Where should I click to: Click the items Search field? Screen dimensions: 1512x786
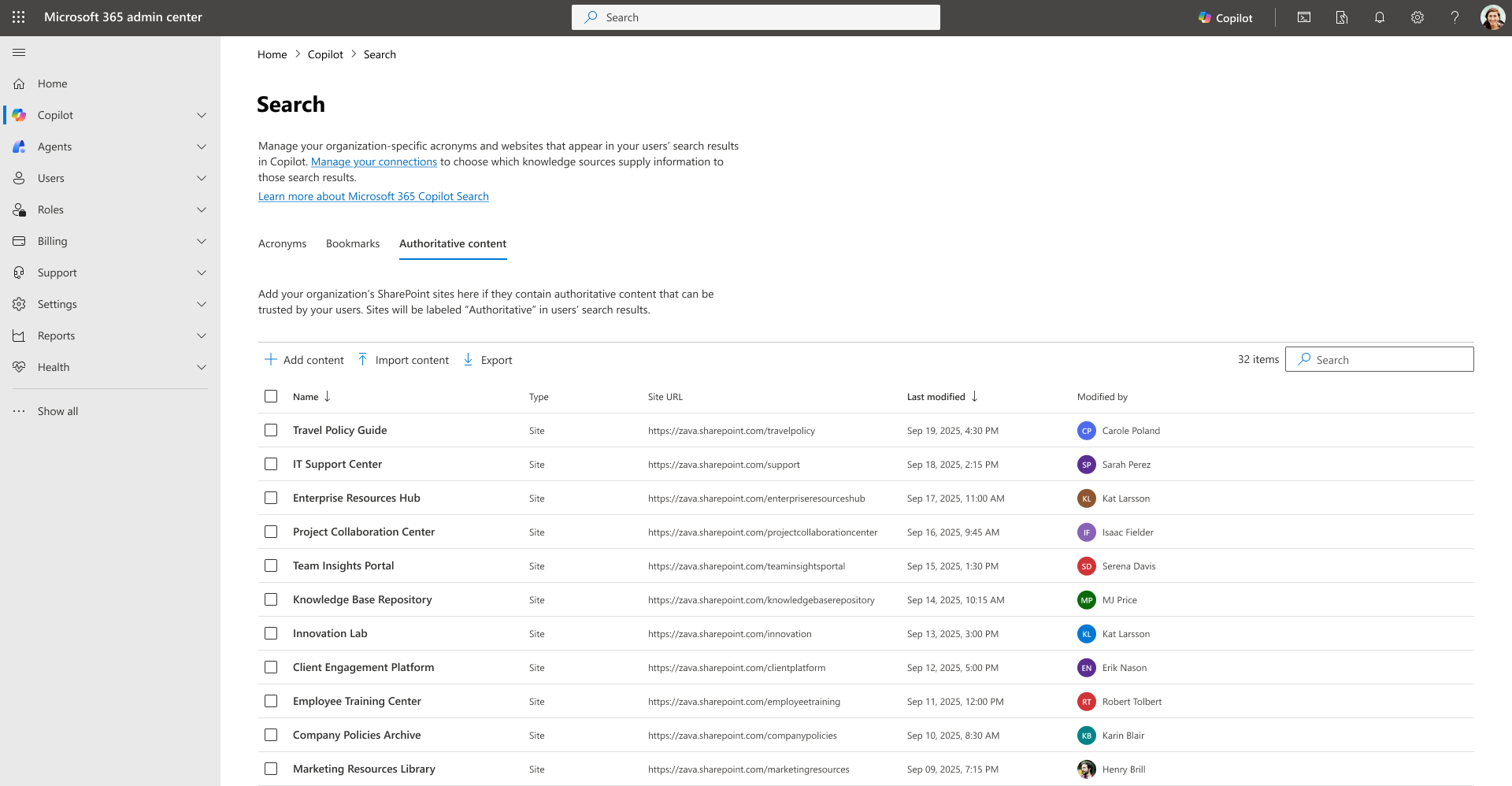1379,359
